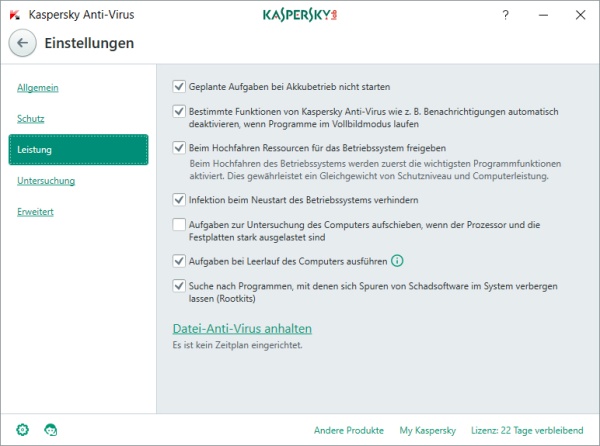Toggle Beim Hochfahren Ressourcen freigeben checkbox
Screen dimensions: 600x446
(179, 148)
